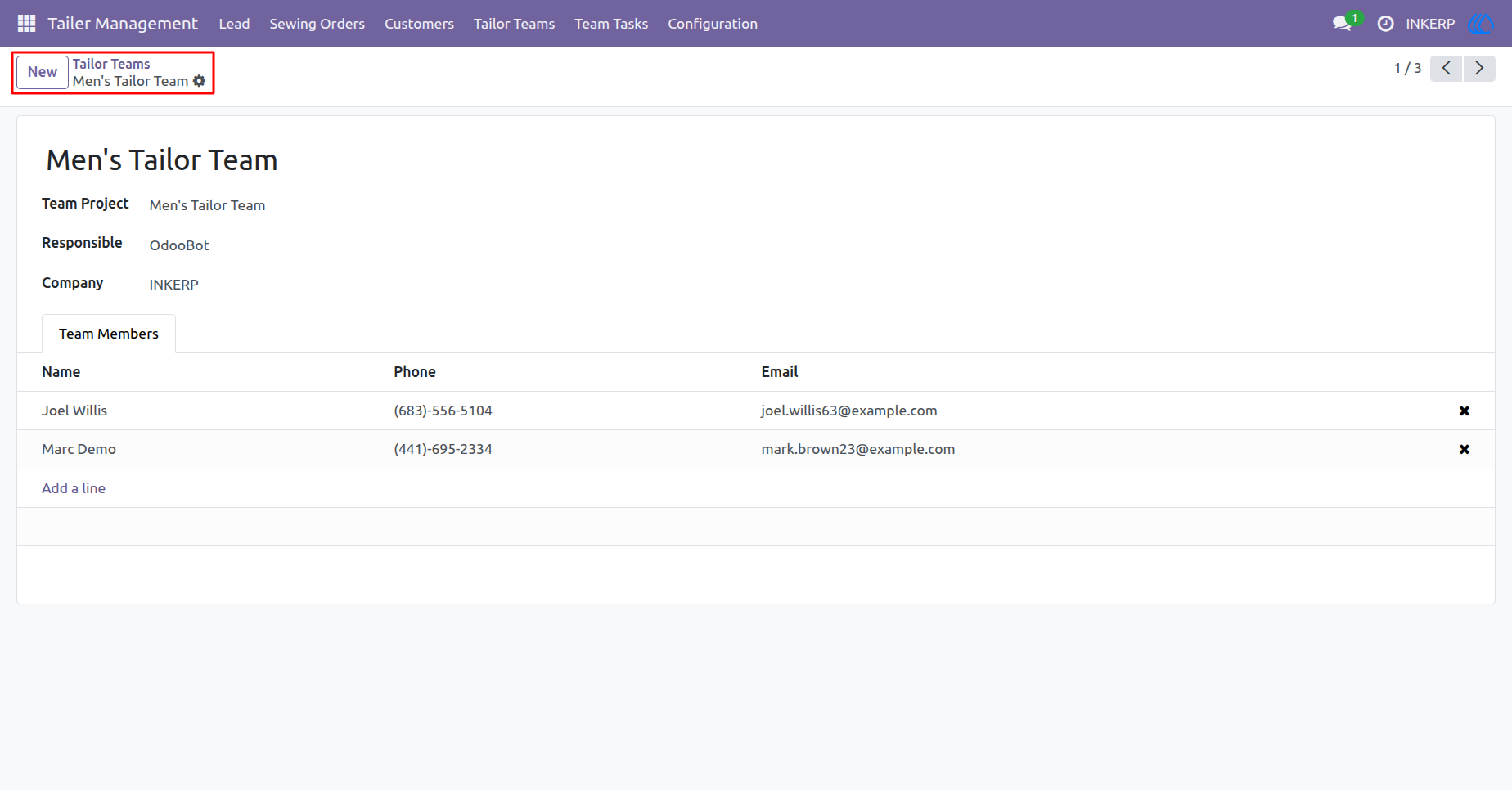Screen dimensions: 1512x790
Task: Click the Add a line link
Action: [x=74, y=488]
